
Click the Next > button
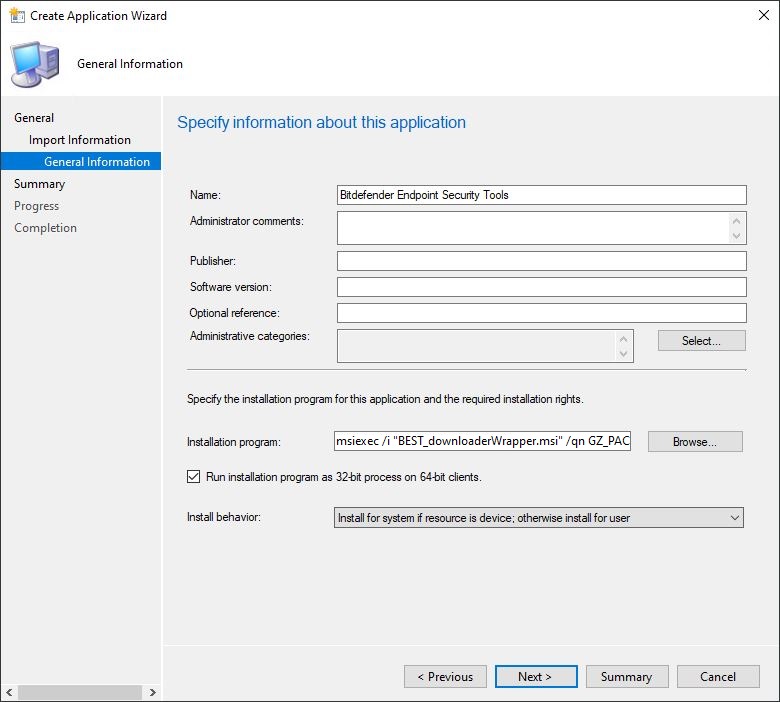[x=535, y=677]
